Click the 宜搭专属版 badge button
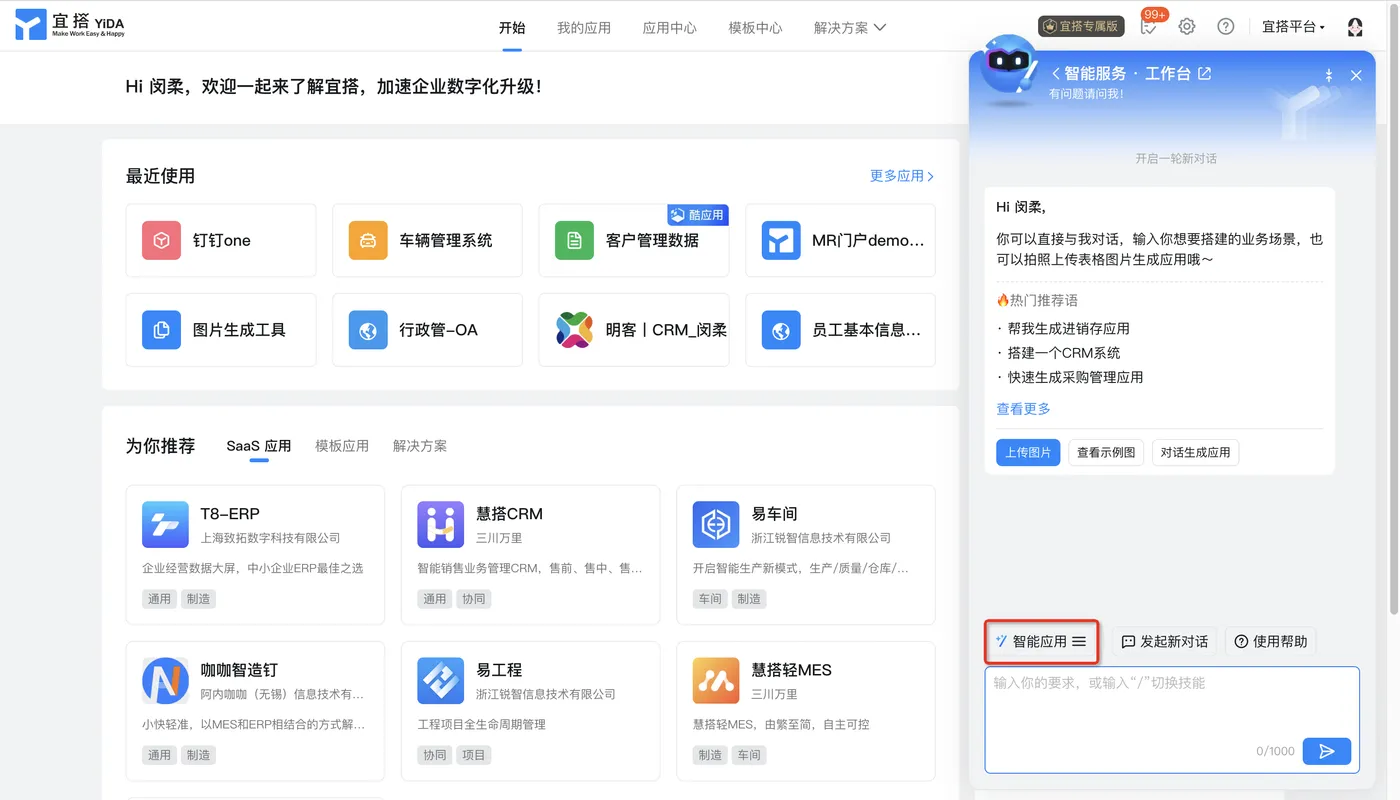Screen dimensions: 1400x800 click(x=1081, y=27)
